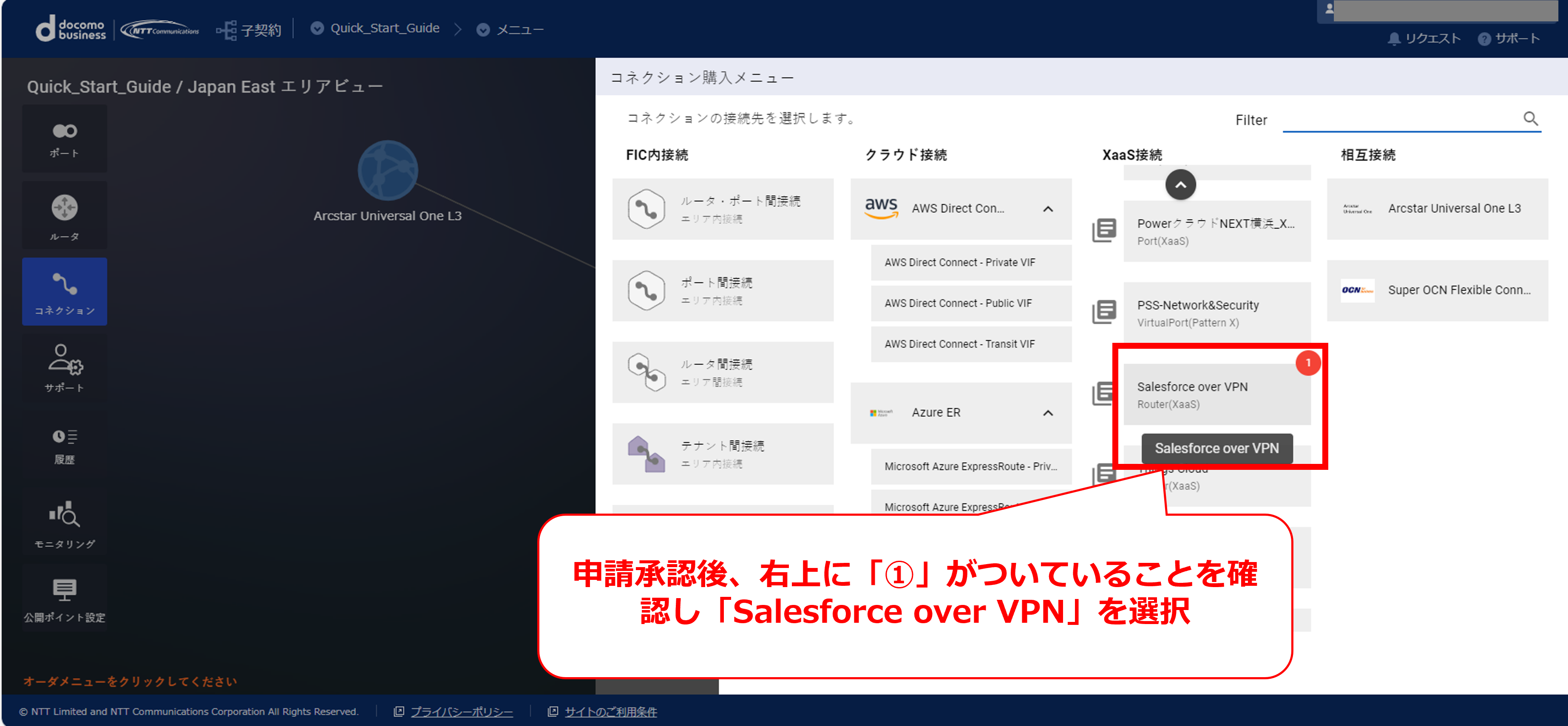
Task: Click the ルータ・ポート間接続 connection icon
Action: (x=646, y=209)
